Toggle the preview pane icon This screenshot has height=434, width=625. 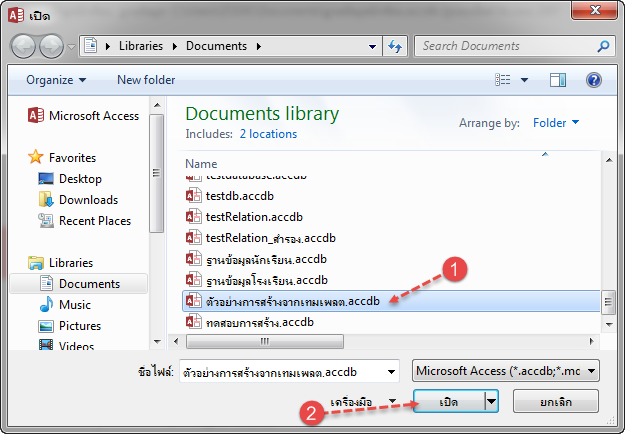pyautogui.click(x=558, y=80)
